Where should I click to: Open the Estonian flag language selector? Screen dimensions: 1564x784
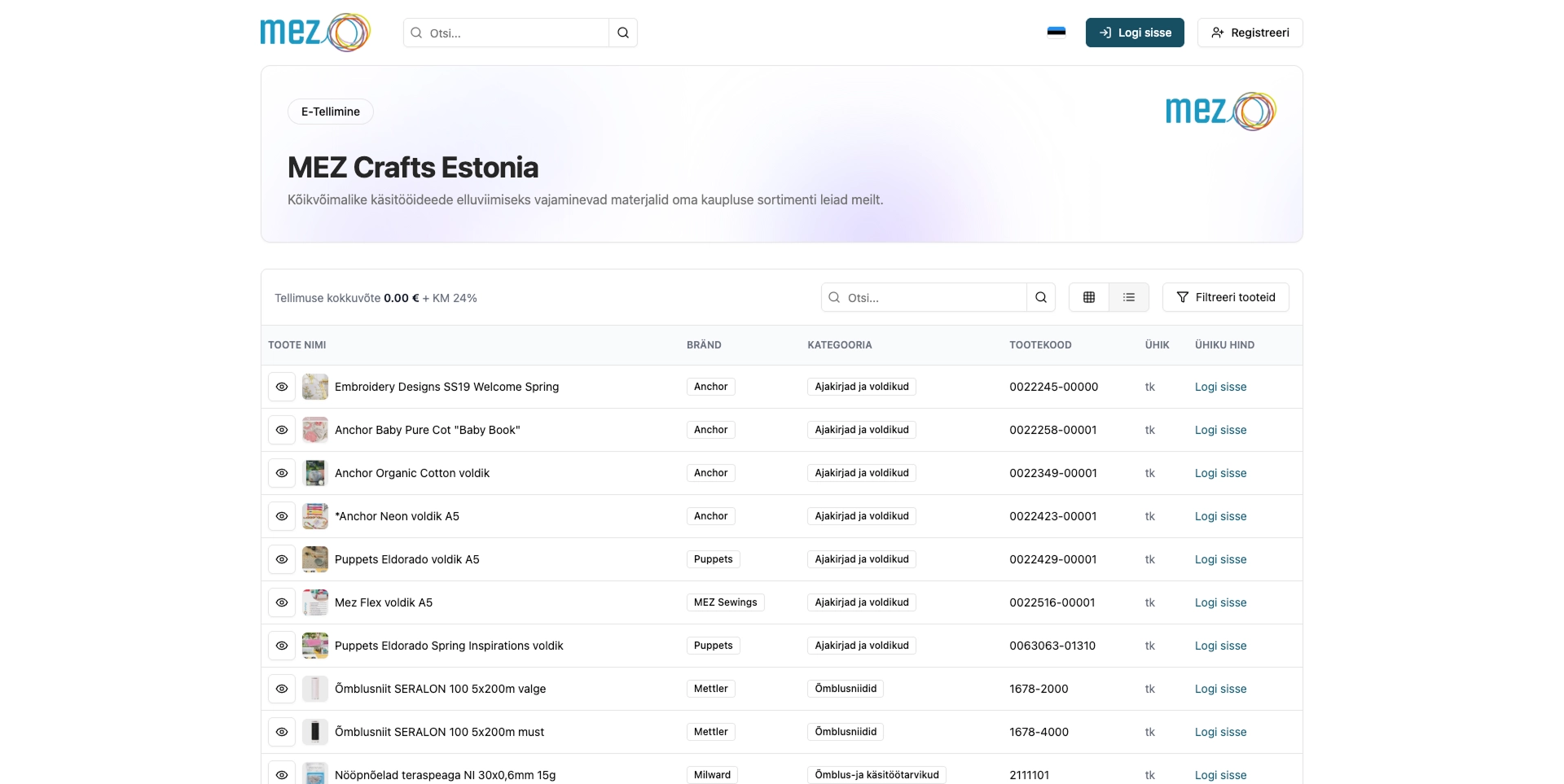[1057, 33]
